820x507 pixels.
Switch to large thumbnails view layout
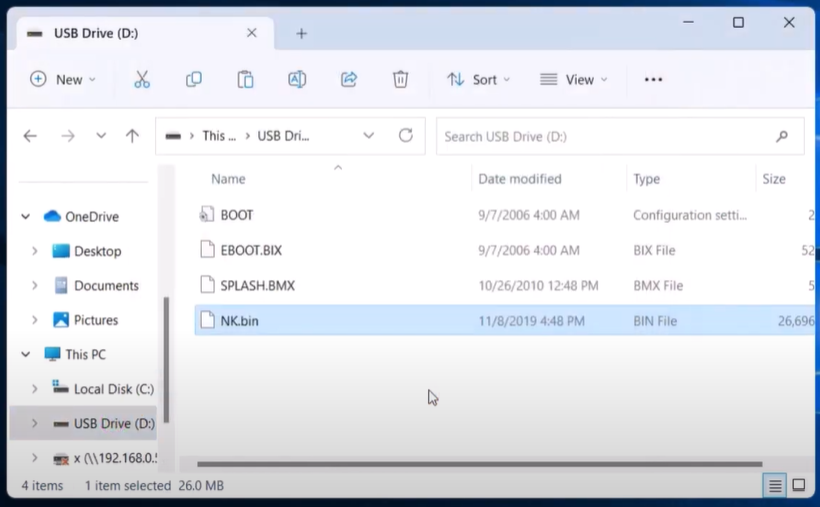tap(799, 486)
